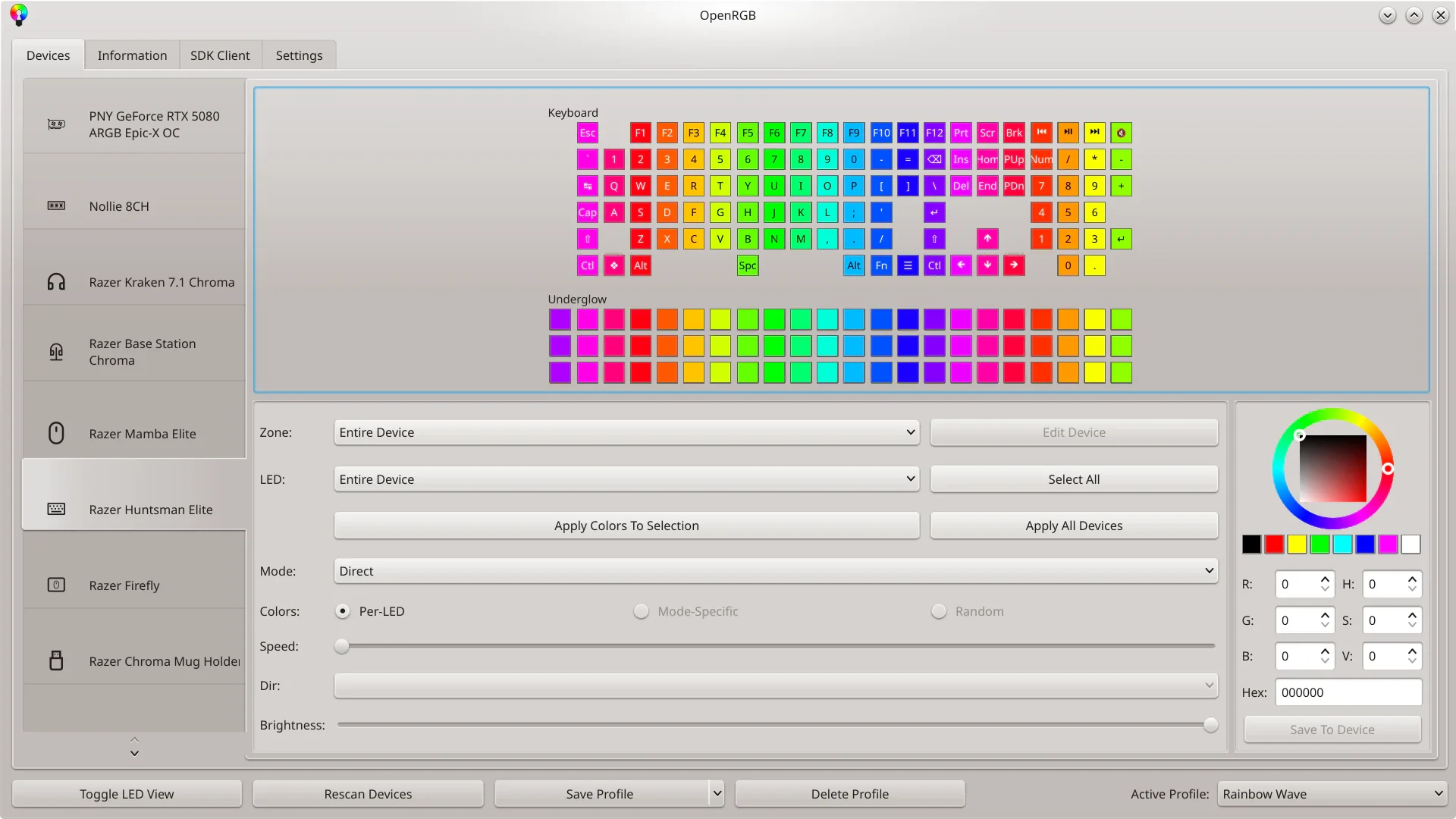Expand the Save Profile arrow menu
This screenshot has width=1456, height=819.
point(717,794)
